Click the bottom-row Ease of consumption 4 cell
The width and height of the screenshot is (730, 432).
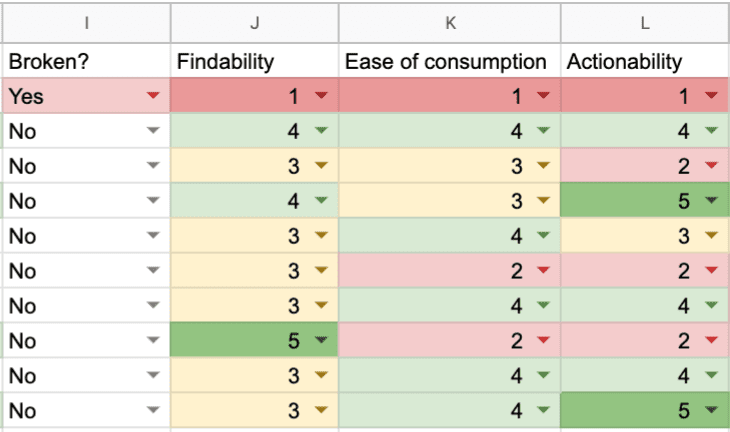coord(449,410)
